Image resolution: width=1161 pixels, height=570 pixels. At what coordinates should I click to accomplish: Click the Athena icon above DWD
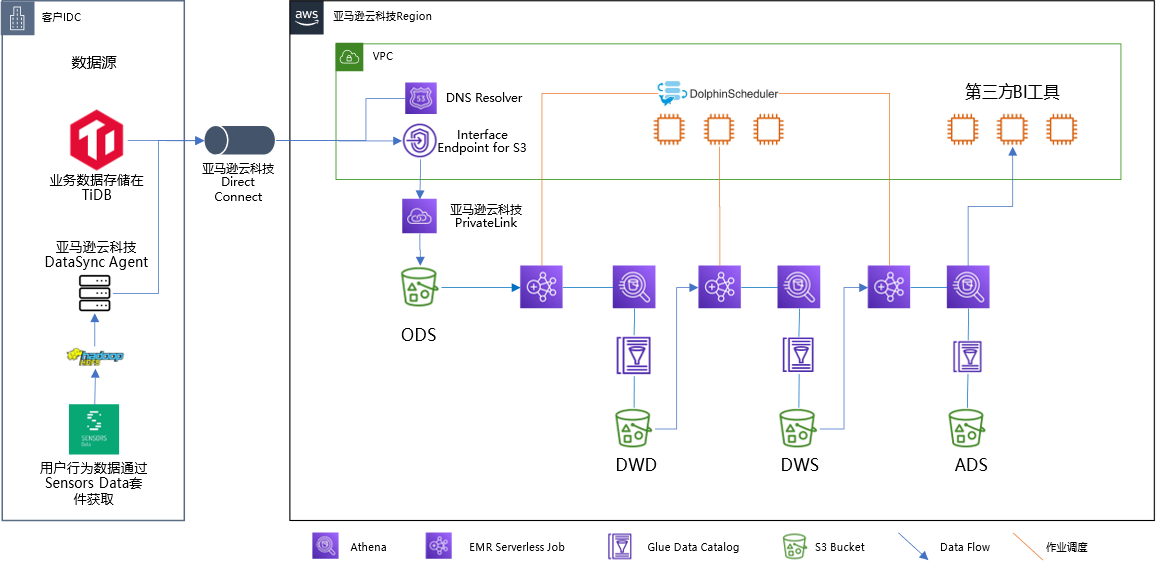pyautogui.click(x=634, y=286)
